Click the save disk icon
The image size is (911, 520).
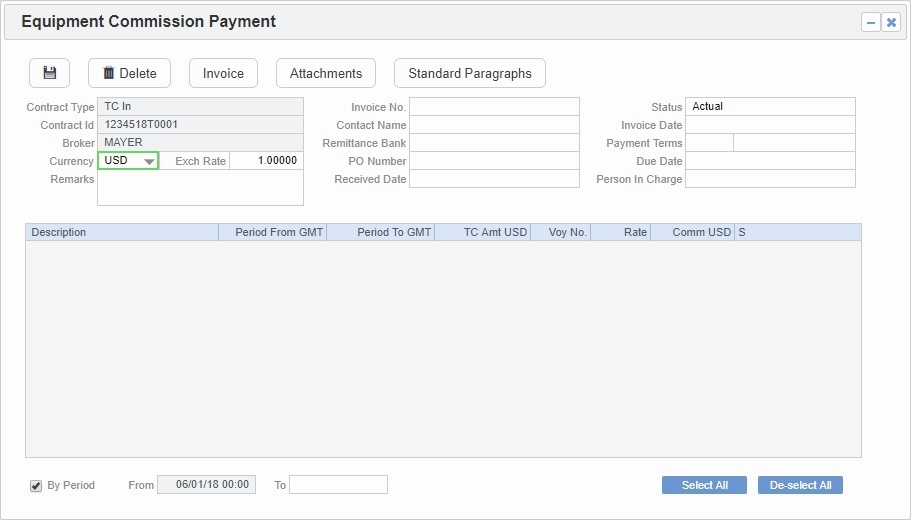[x=50, y=73]
